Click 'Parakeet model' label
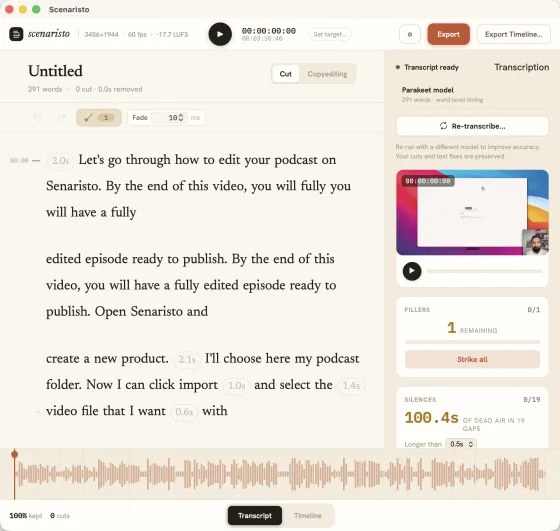Viewport: 560px width, 531px height. pyautogui.click(x=428, y=90)
